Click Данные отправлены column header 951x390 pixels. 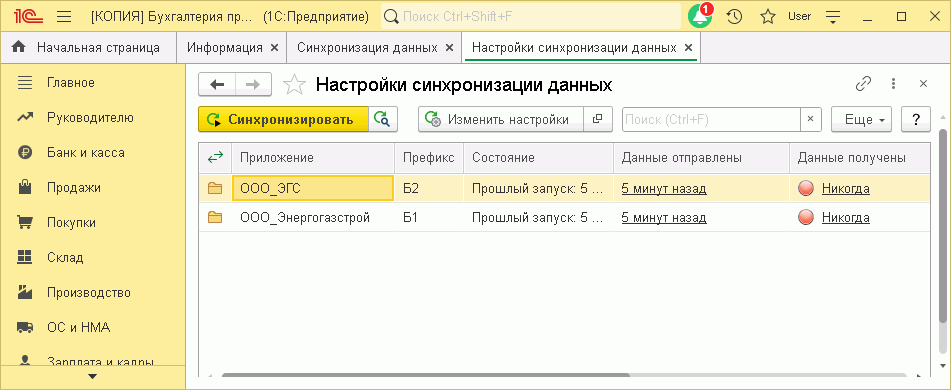pyautogui.click(x=701, y=158)
